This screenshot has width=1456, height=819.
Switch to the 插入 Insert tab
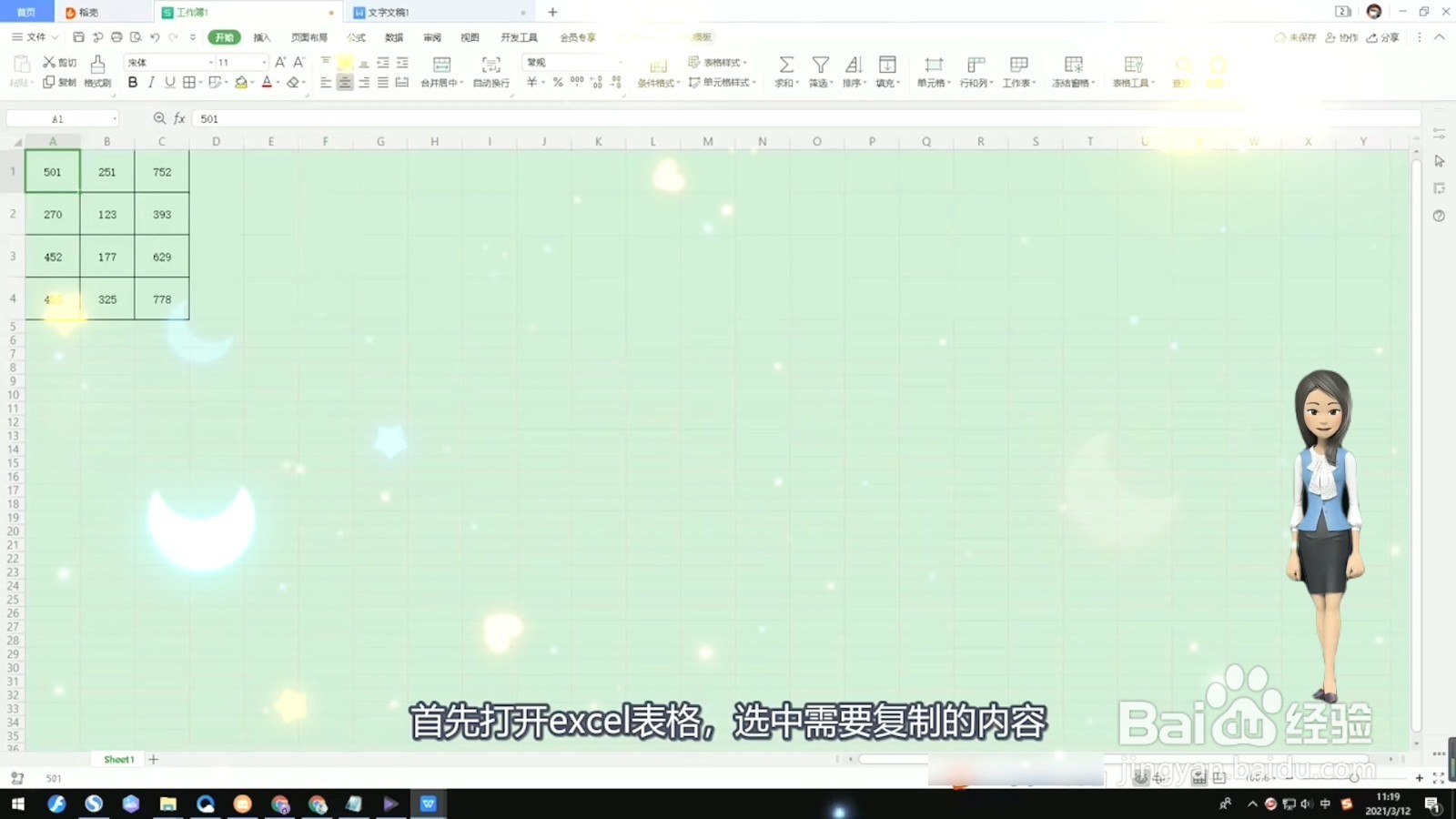262,37
